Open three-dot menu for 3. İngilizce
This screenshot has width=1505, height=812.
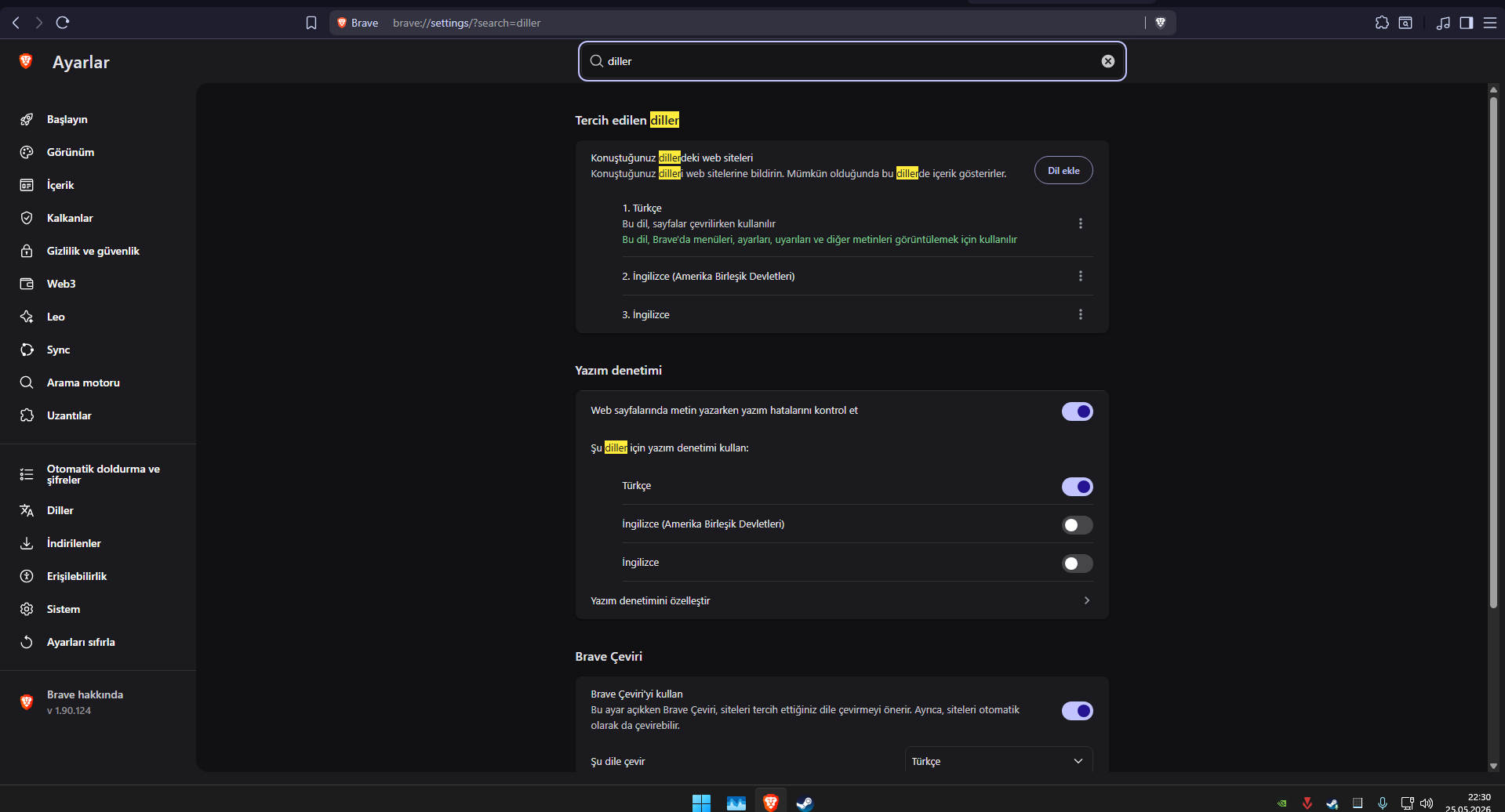(x=1081, y=314)
